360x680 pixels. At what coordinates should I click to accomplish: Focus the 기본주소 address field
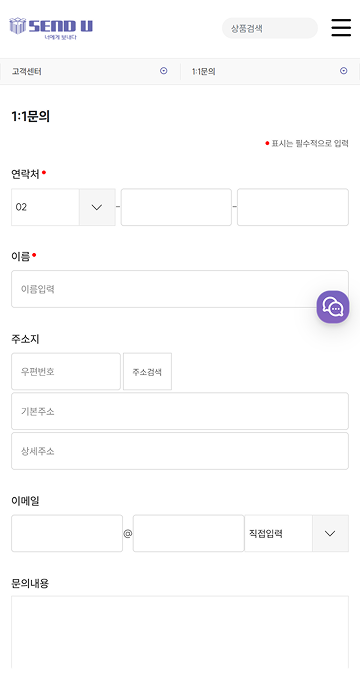pos(180,411)
